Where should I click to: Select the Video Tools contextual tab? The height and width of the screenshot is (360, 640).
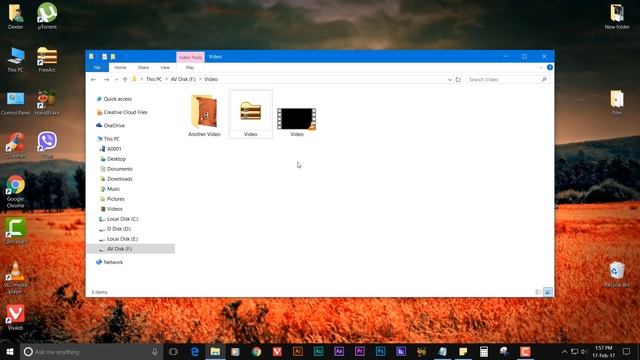pyautogui.click(x=190, y=57)
